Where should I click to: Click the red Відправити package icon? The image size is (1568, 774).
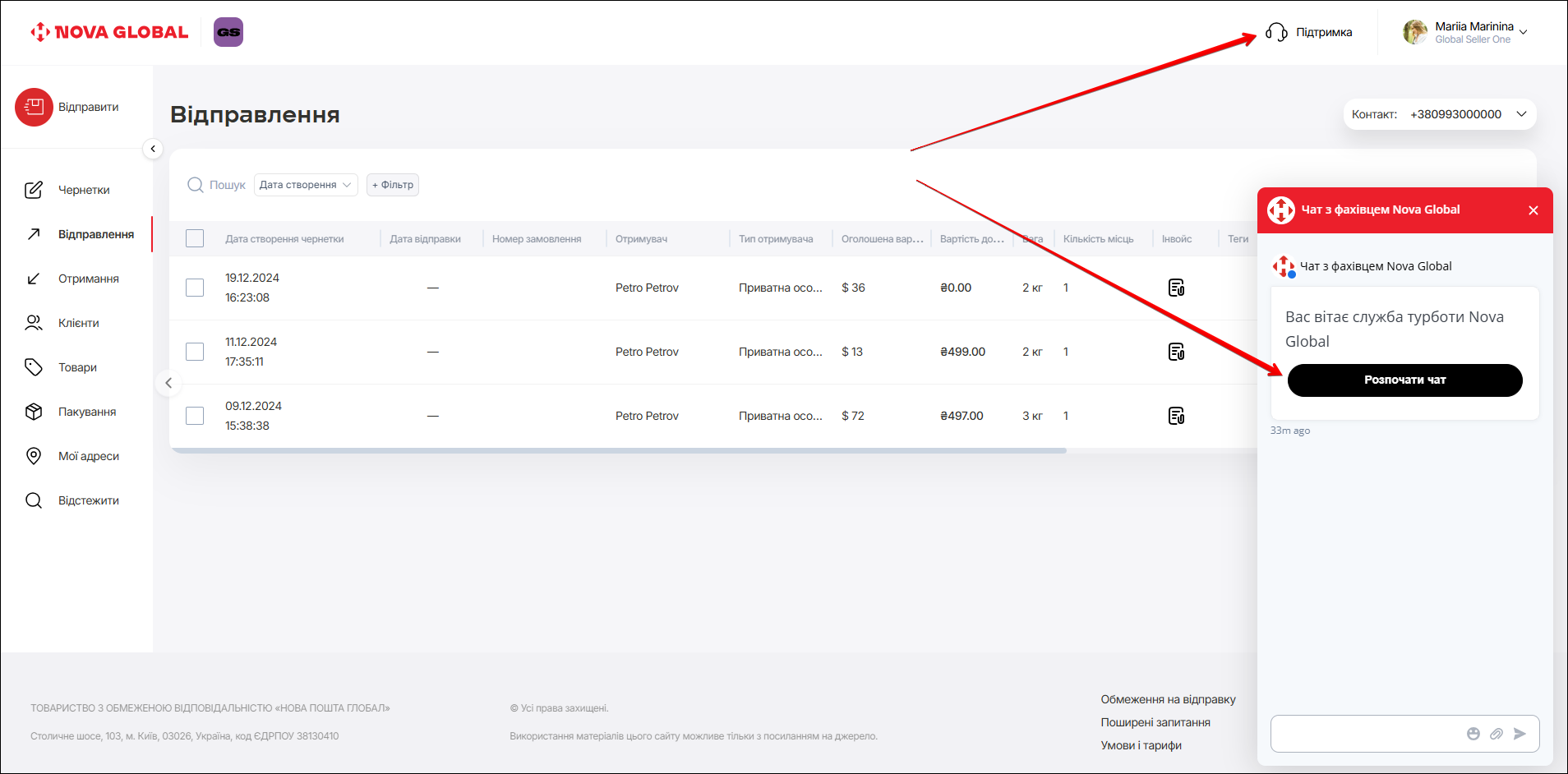34,107
